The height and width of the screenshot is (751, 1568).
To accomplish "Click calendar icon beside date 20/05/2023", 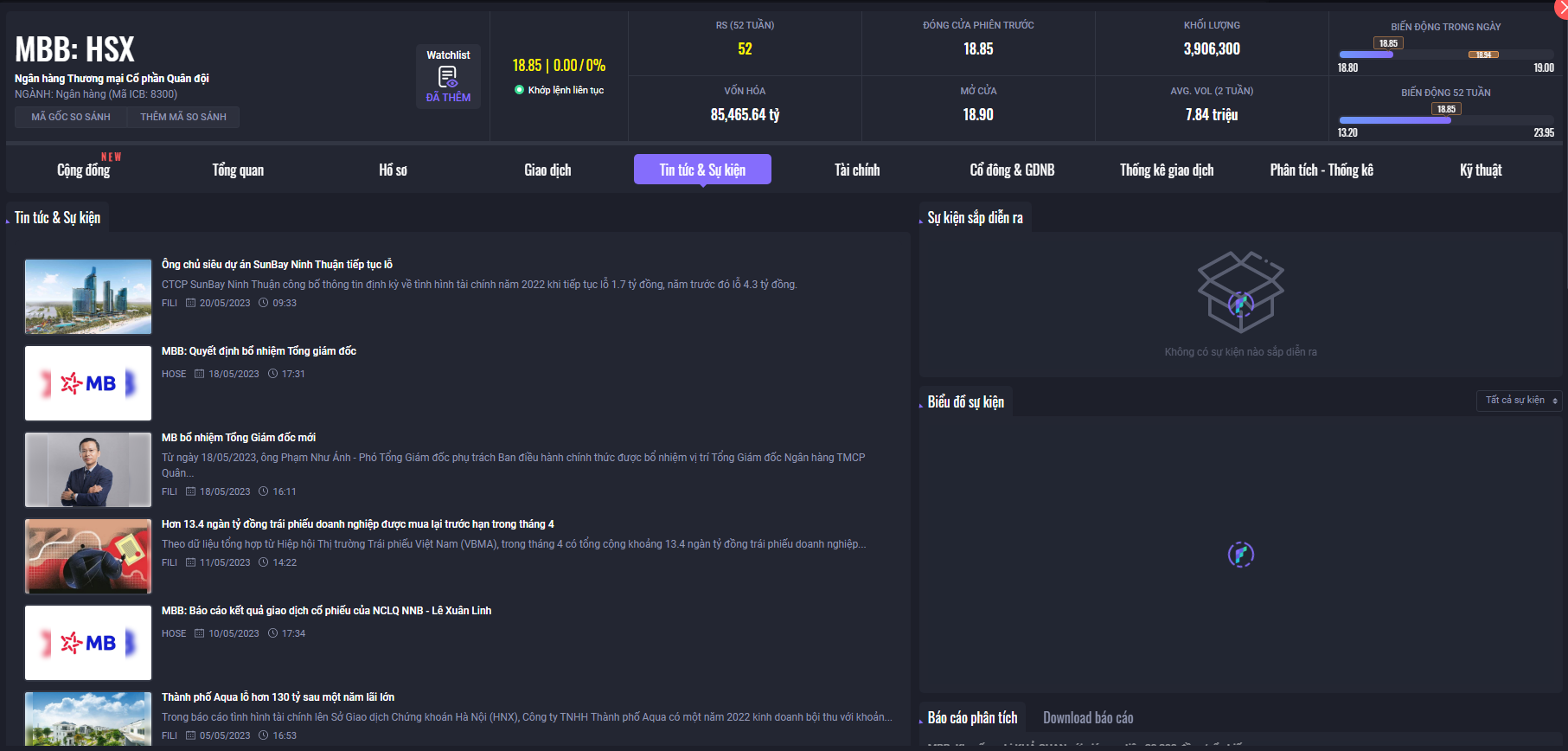I will tap(191, 303).
